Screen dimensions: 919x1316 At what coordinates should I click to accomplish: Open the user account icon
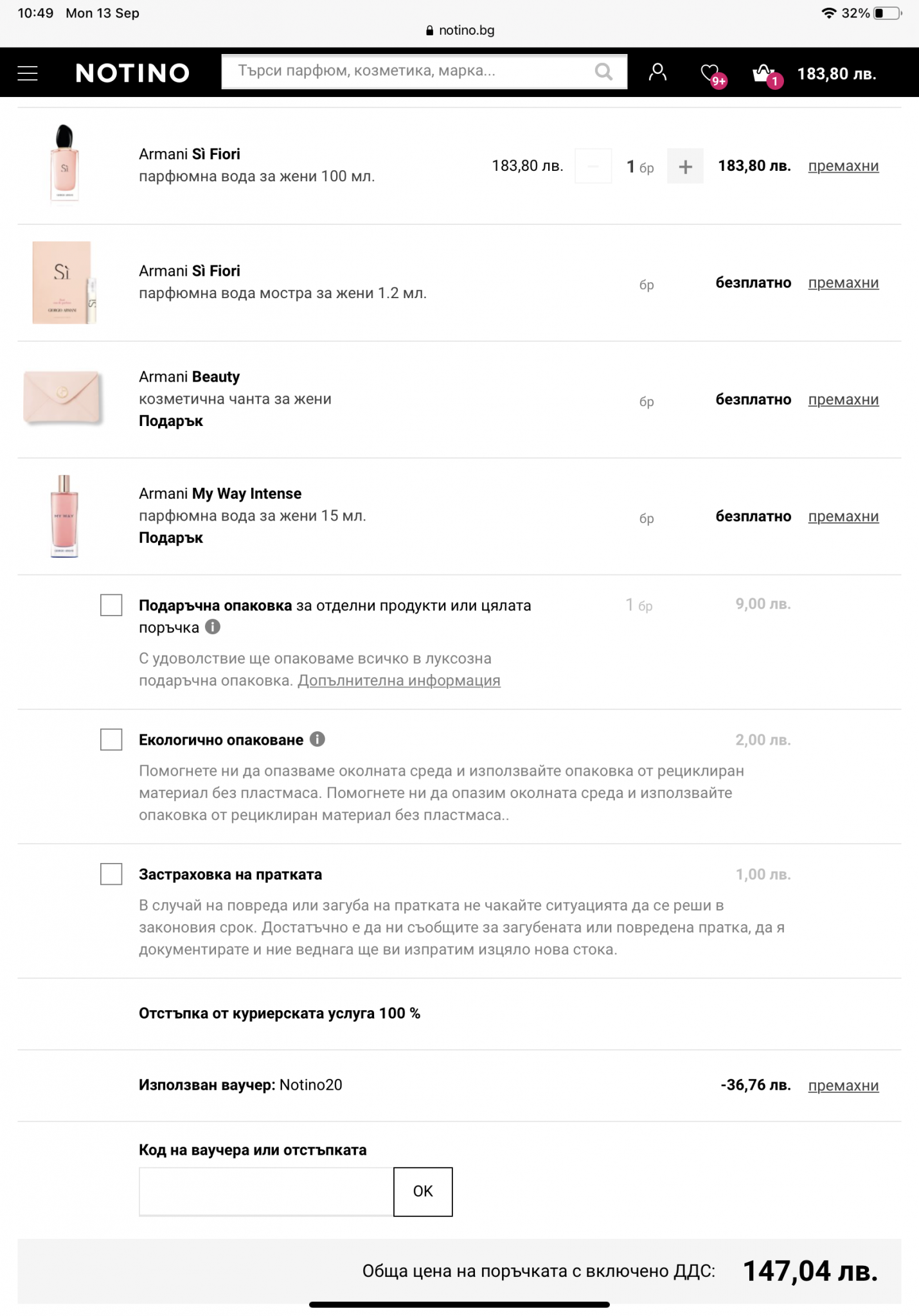[657, 72]
